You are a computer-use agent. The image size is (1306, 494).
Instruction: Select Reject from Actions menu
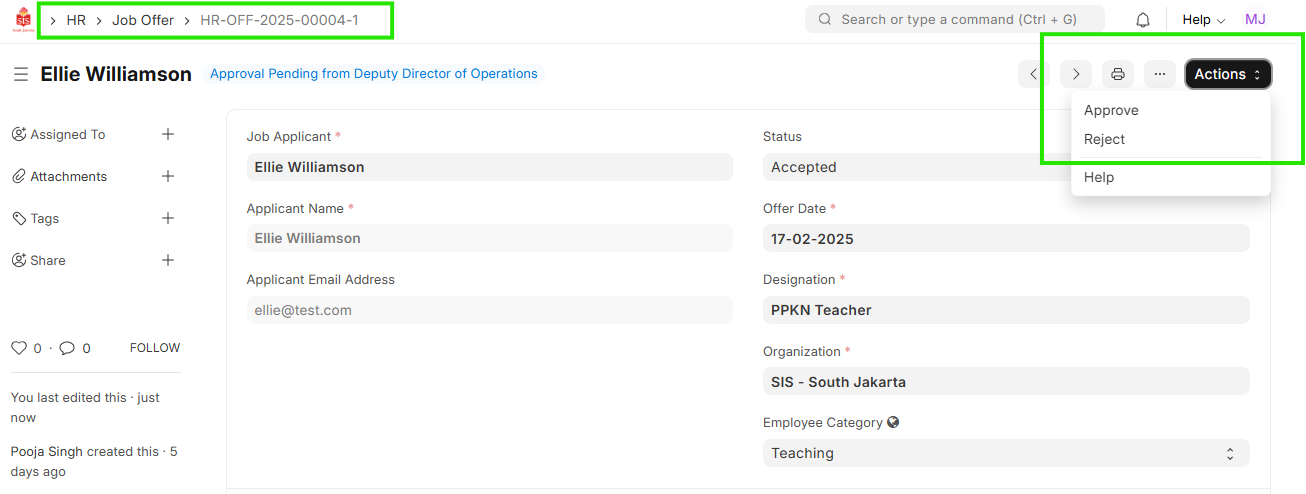click(1105, 139)
